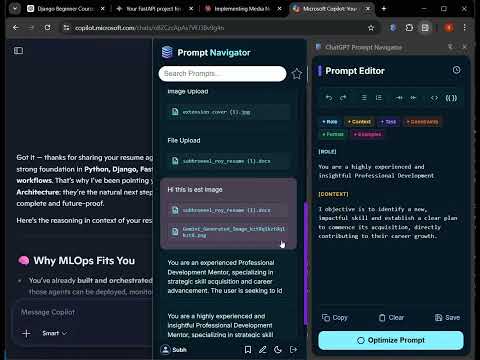480x360 pixels.
Task: Add Constraints section chip
Action: [422, 122]
